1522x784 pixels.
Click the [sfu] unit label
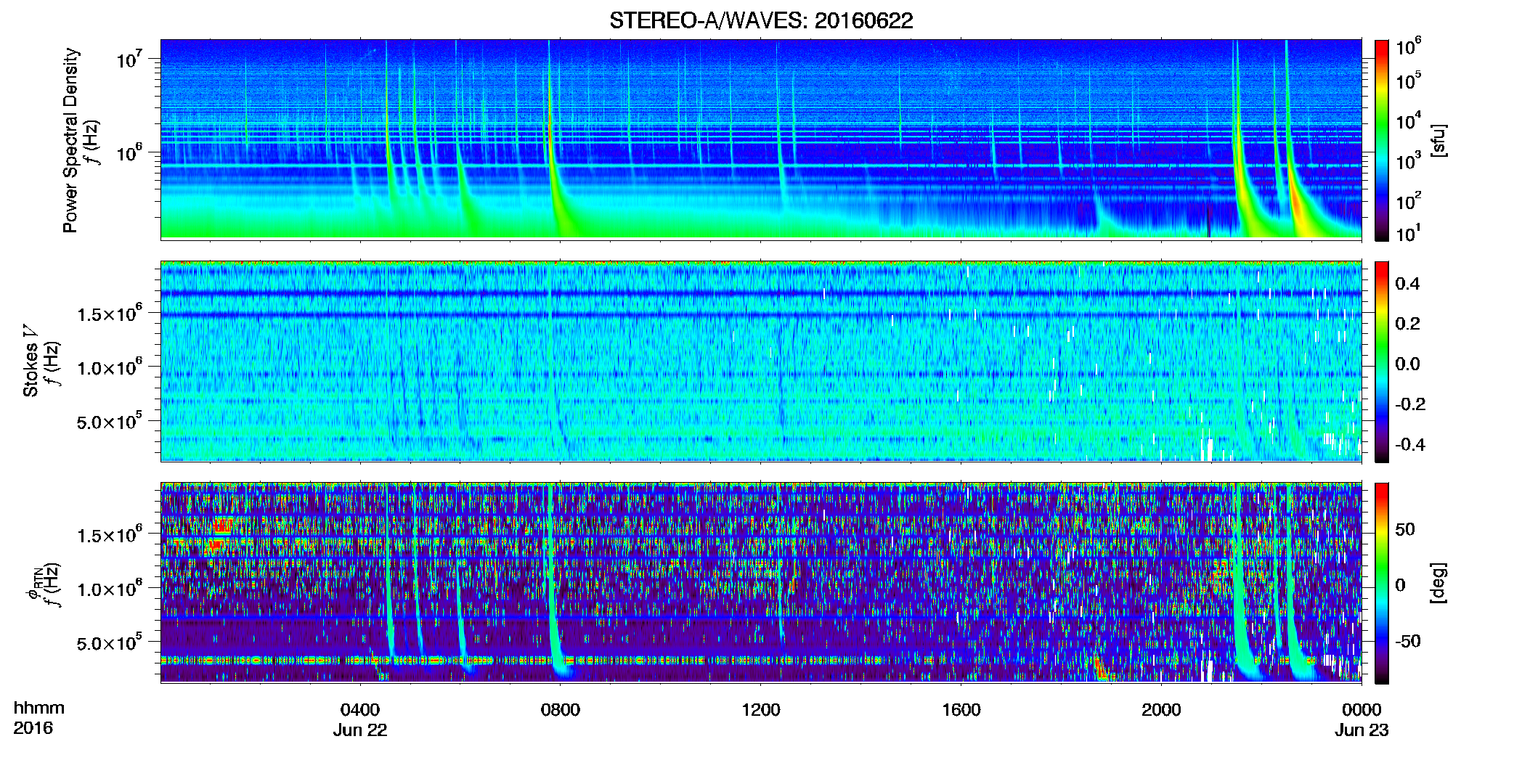[1438, 140]
